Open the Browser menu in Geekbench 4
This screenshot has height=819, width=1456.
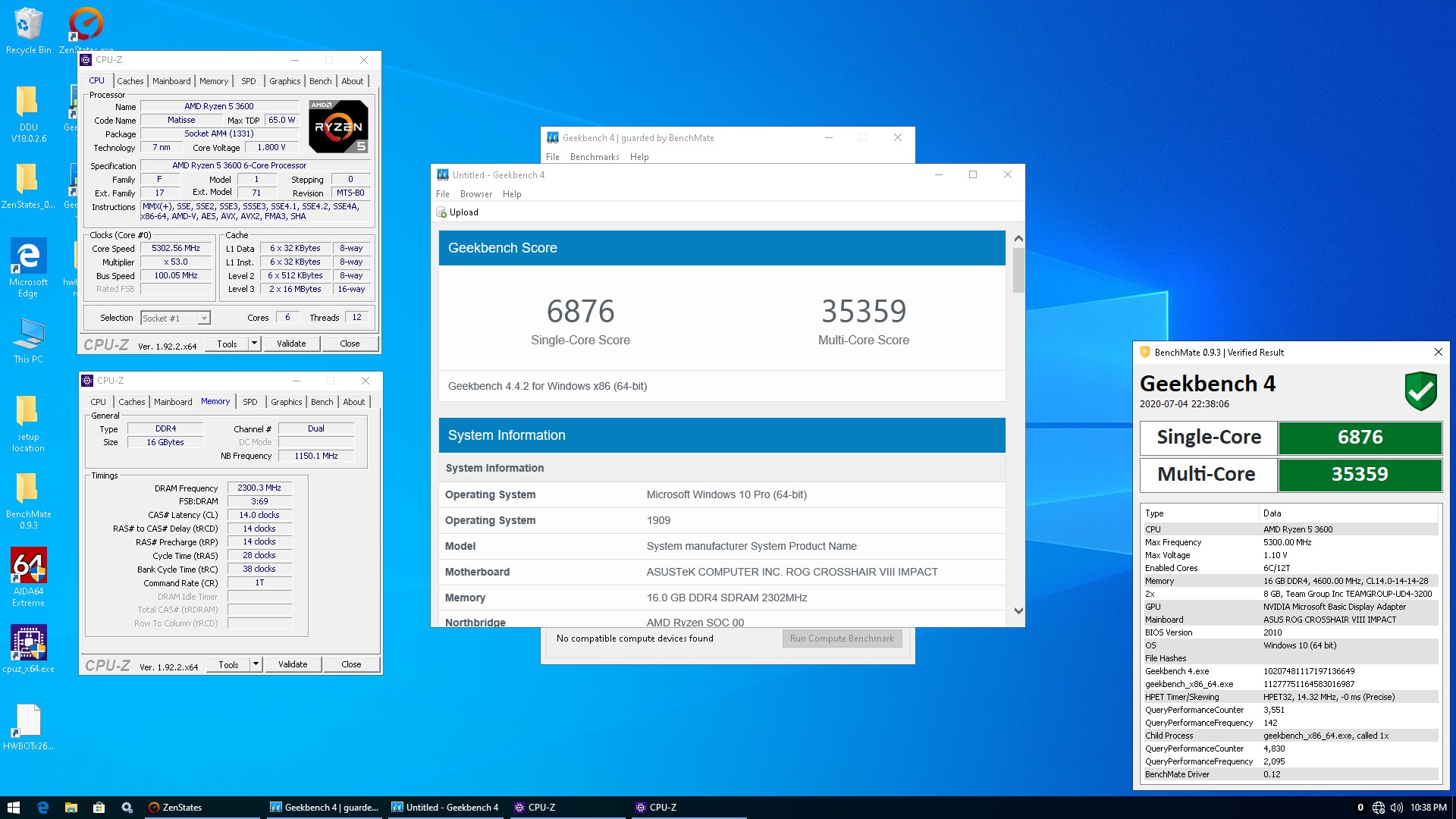(x=475, y=194)
